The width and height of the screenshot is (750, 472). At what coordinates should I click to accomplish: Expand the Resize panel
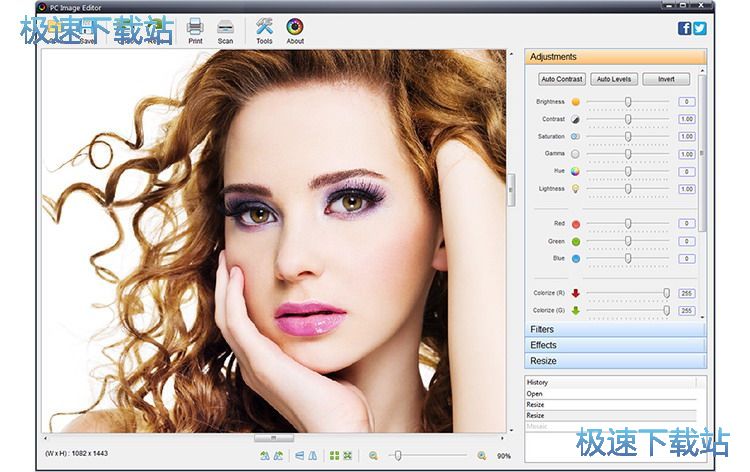615,361
